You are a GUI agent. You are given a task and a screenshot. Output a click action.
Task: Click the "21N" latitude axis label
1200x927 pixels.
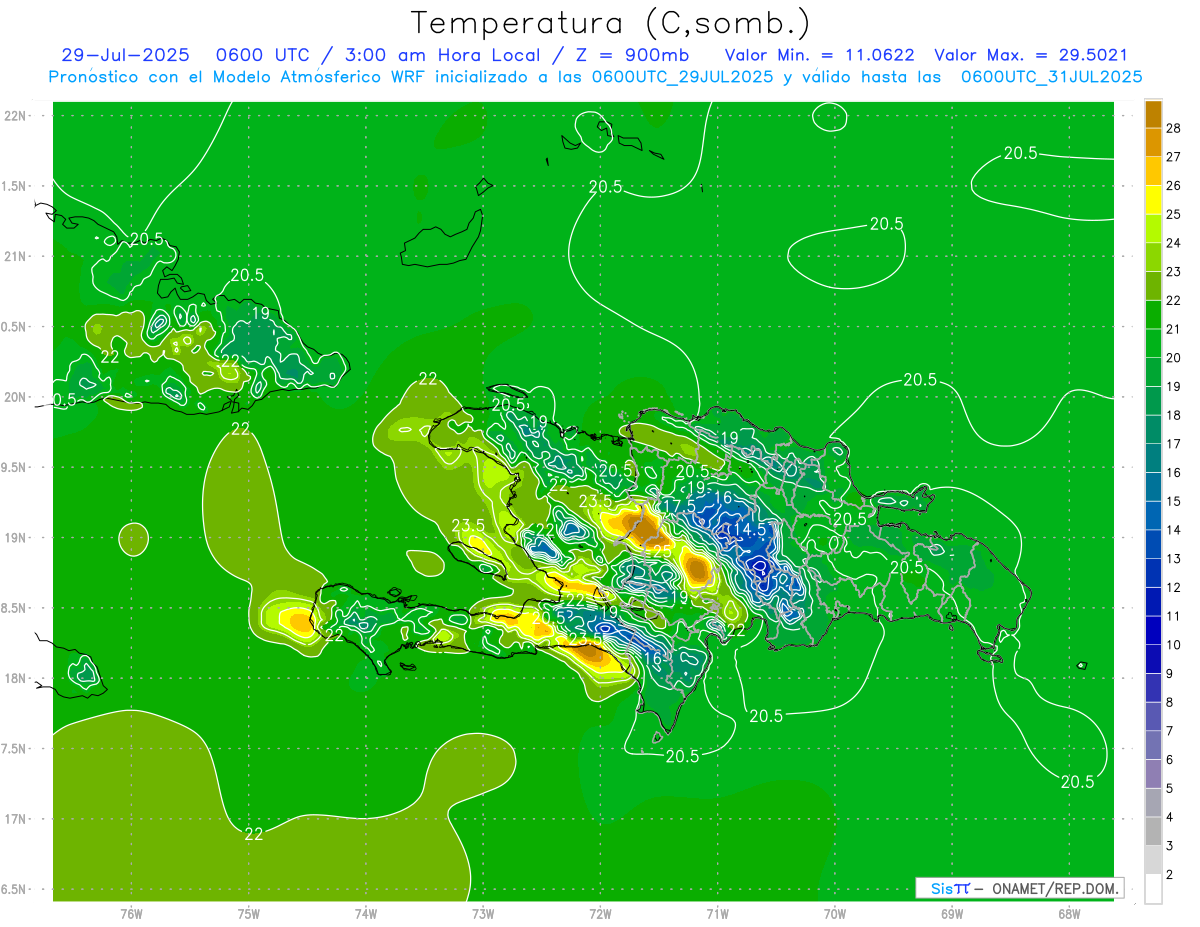(15, 256)
